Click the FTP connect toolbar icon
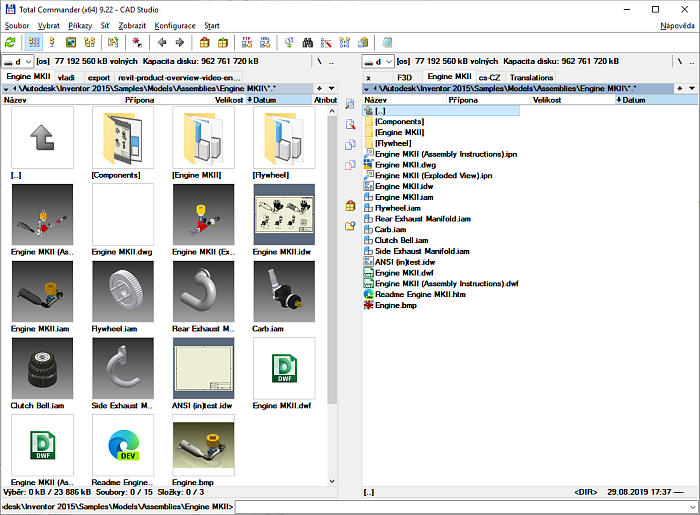The height and width of the screenshot is (515, 700). pos(247,42)
